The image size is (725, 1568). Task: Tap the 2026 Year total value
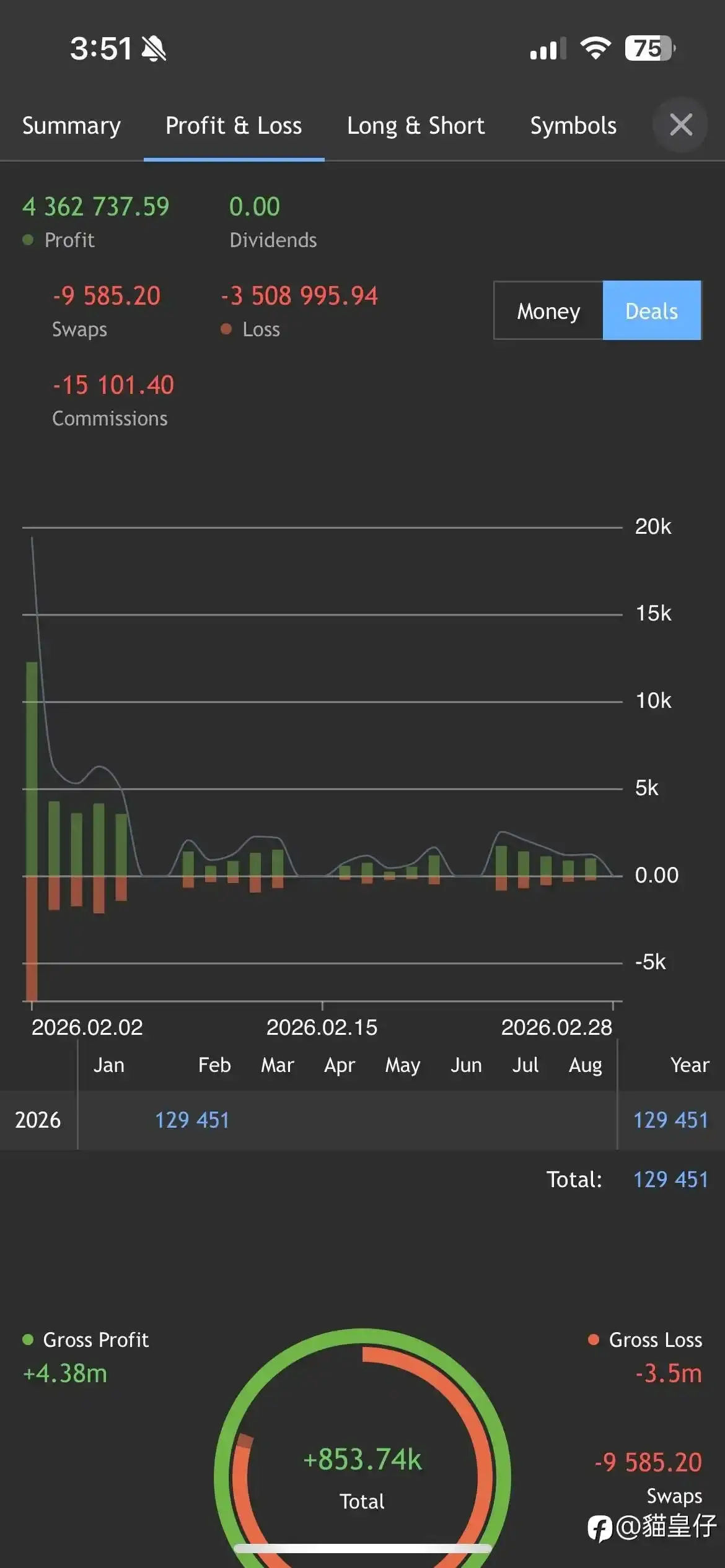coord(670,1120)
